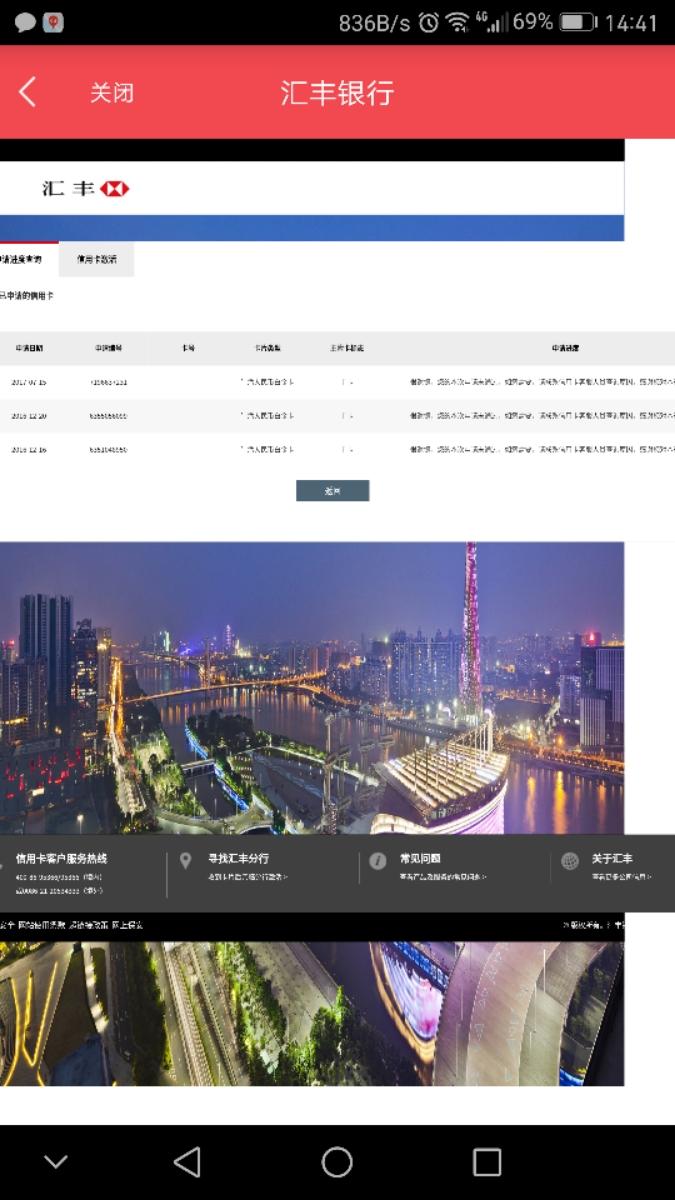Screen dimensions: 675x1200
Task: Select the 2017-07-15 application row date
Action: [x=29, y=382]
